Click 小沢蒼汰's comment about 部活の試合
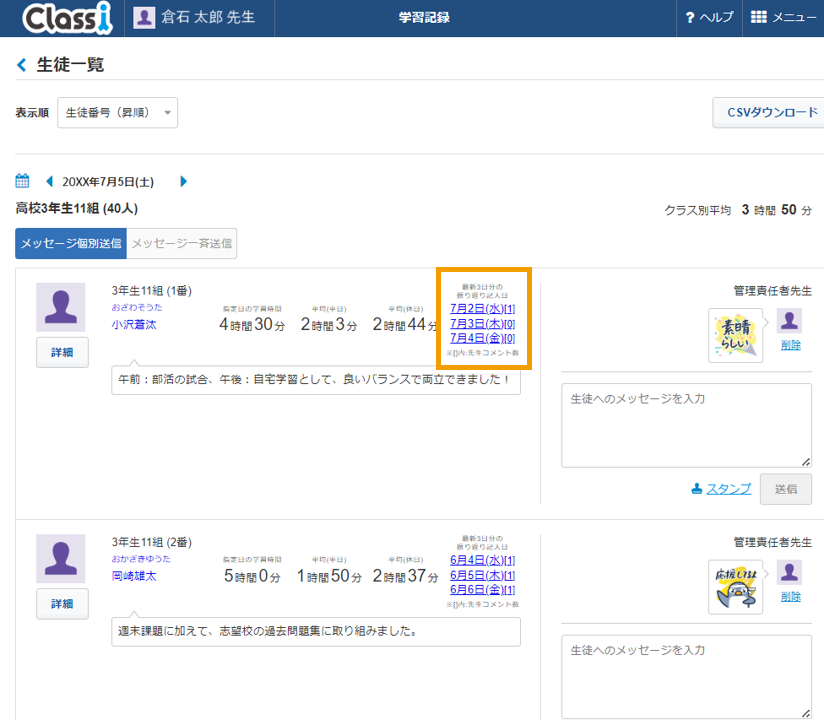Image resolution: width=824 pixels, height=720 pixels. pyautogui.click(x=316, y=379)
